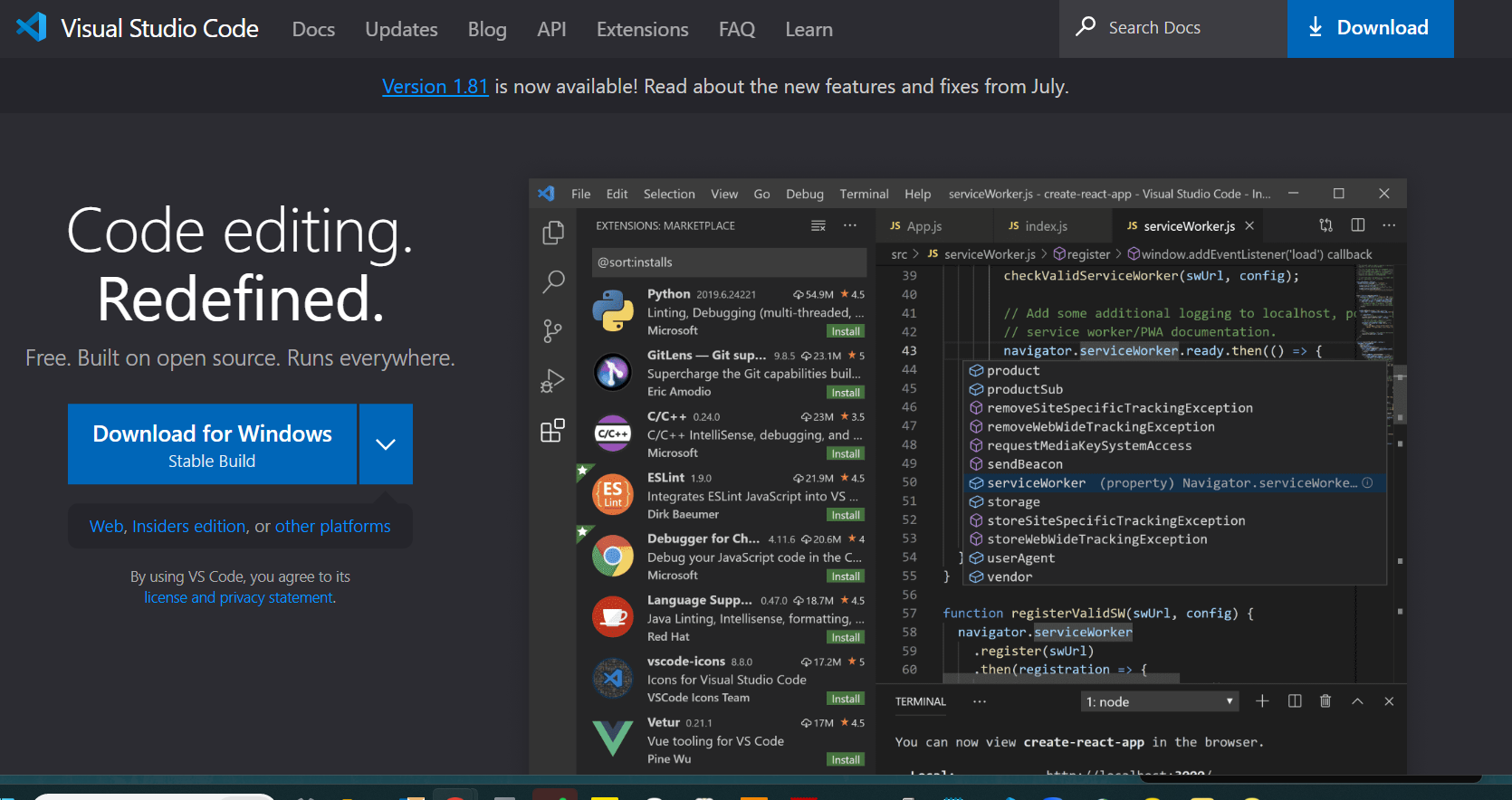This screenshot has height=800, width=1512.
Task: Select userAgent autocomplete suggestion
Action: [x=1176, y=557]
